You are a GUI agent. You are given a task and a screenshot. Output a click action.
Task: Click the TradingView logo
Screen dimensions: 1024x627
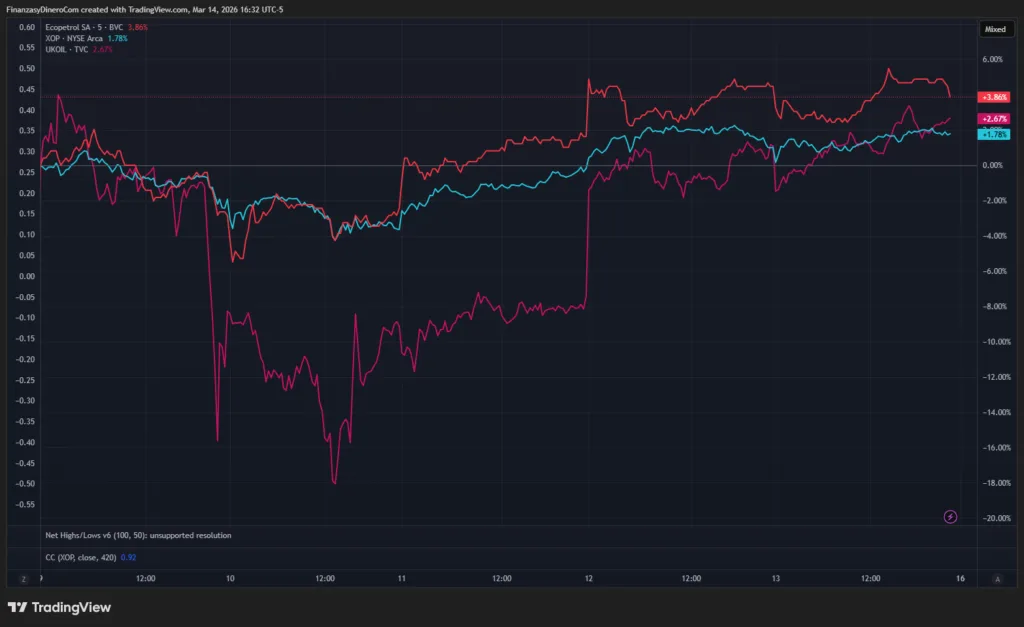[59, 607]
